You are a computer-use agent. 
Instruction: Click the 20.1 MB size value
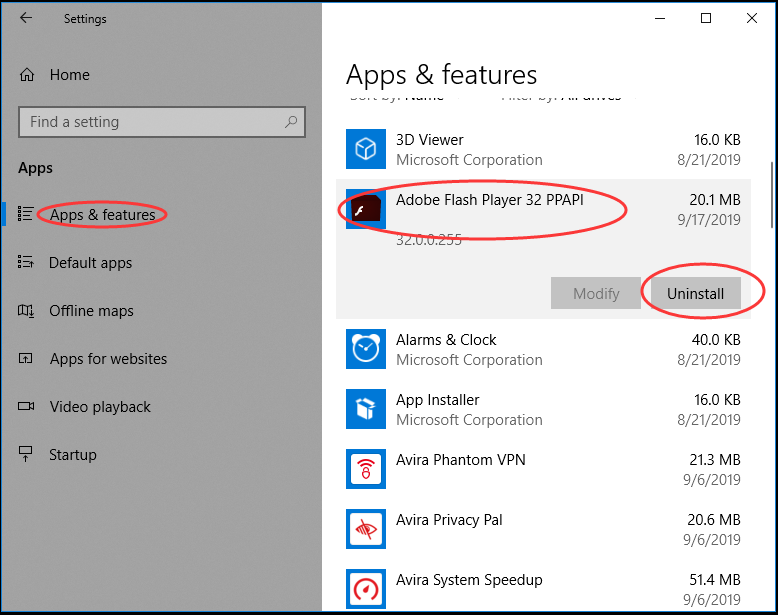point(714,200)
